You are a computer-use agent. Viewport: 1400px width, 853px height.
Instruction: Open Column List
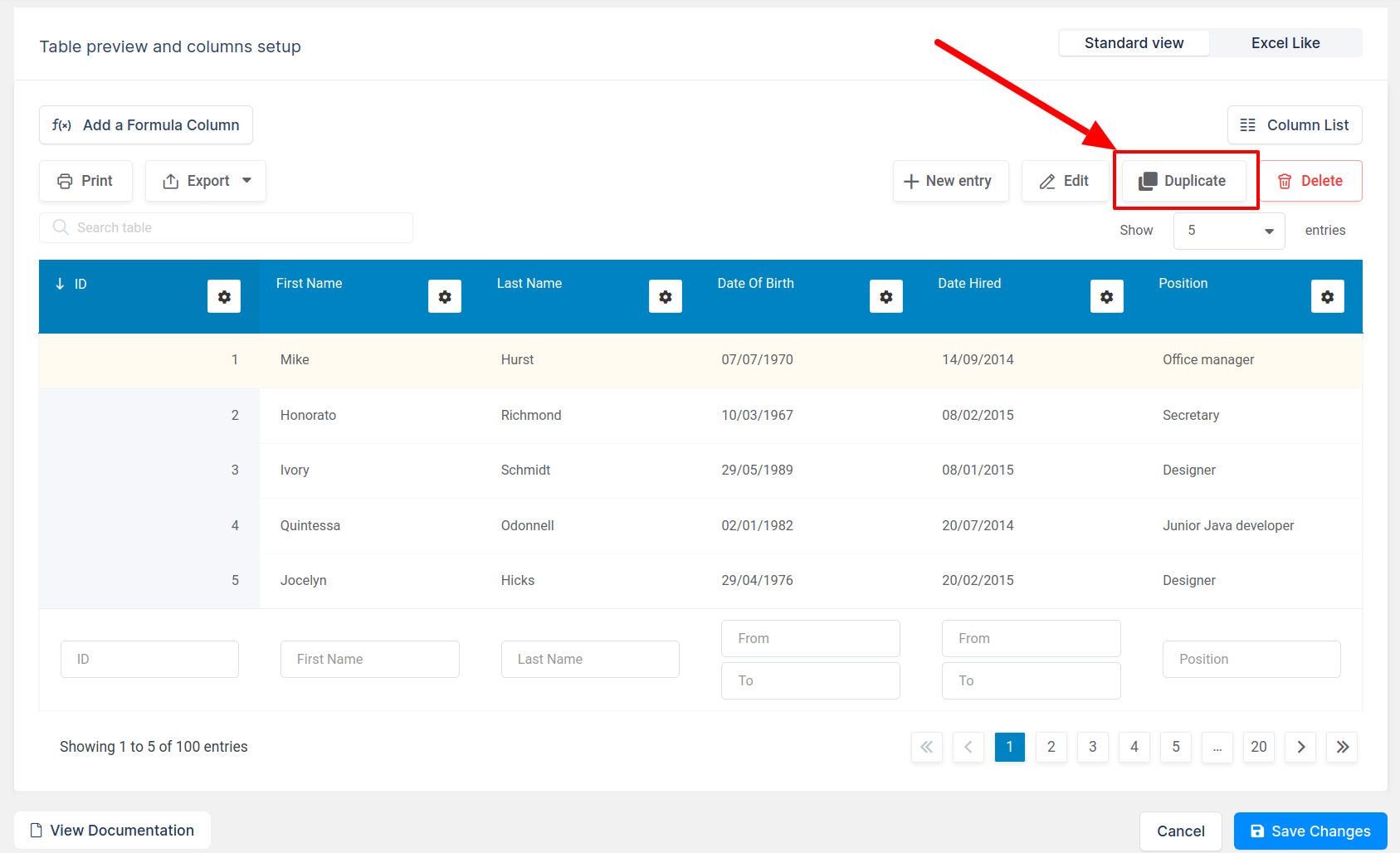[1295, 125]
